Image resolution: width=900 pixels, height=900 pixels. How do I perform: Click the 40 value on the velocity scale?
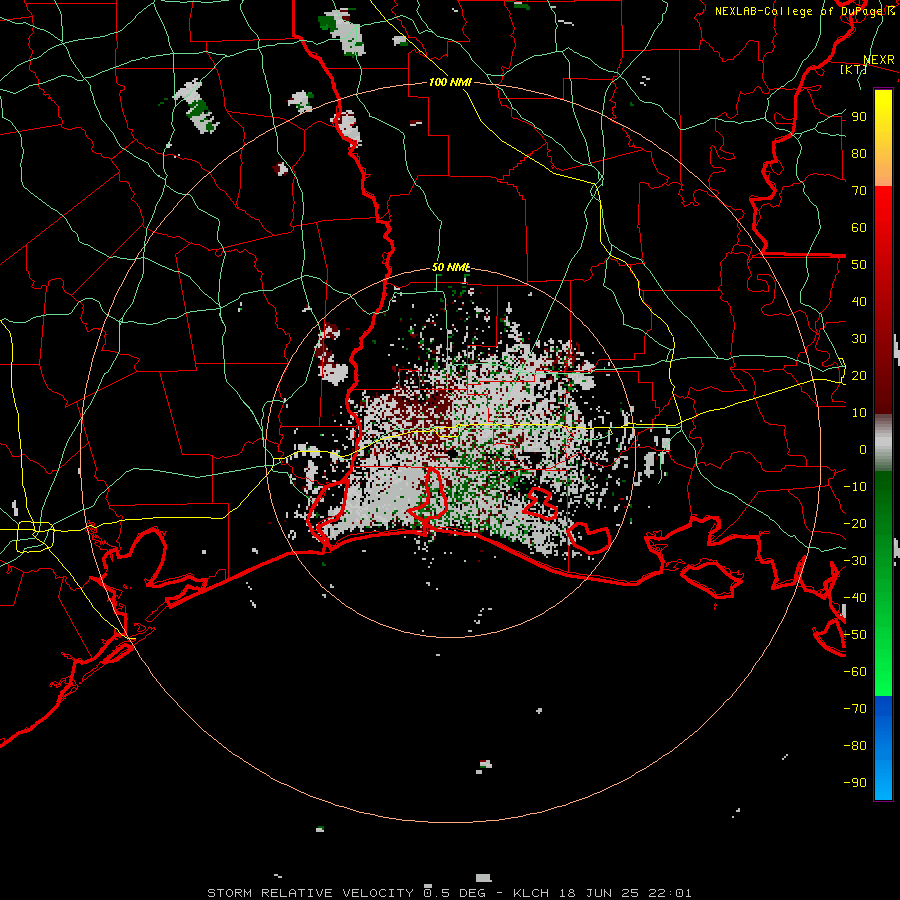point(859,302)
